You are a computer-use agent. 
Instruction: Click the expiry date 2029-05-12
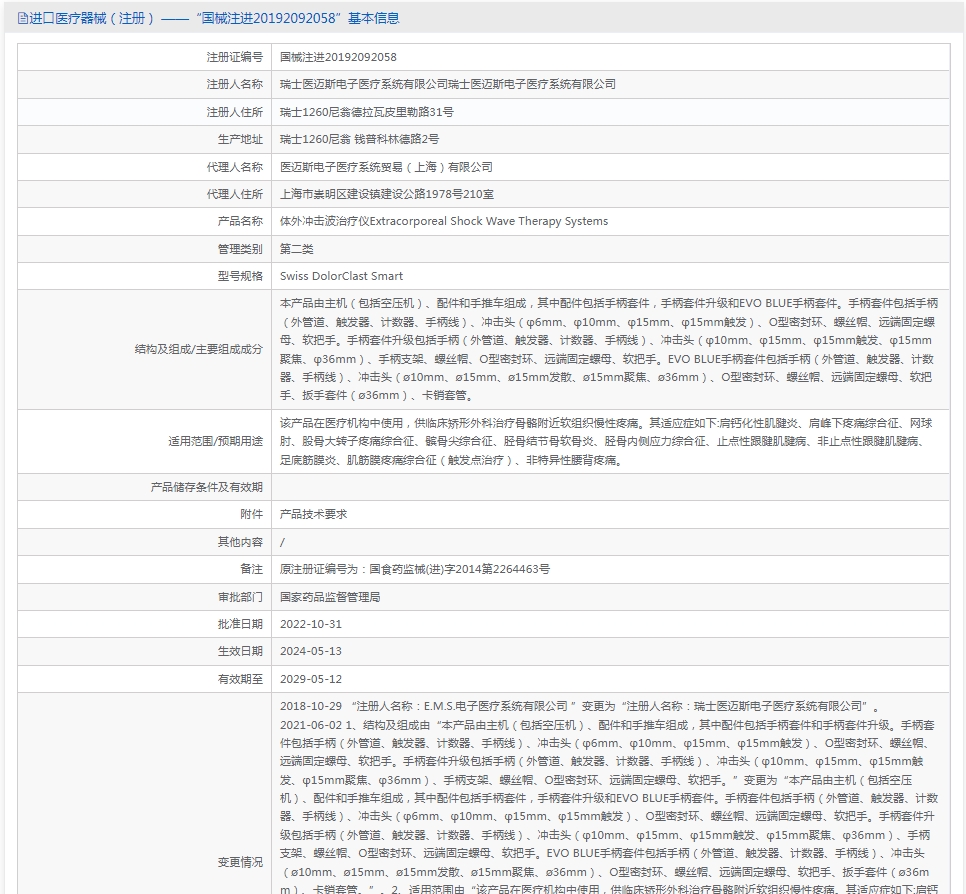(x=310, y=678)
